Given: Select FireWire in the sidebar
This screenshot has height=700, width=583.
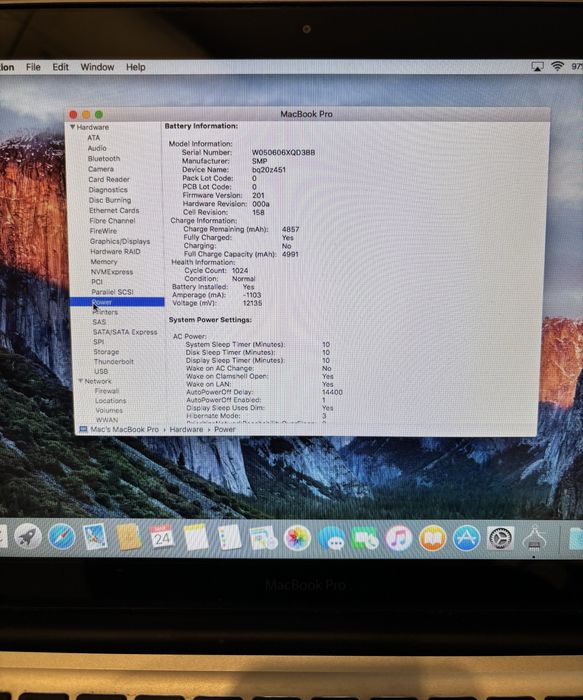Looking at the screenshot, I should [103, 231].
